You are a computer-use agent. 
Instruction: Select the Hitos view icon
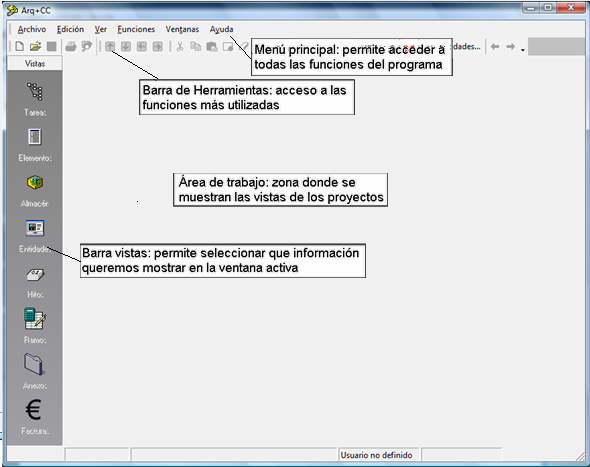coord(35,274)
